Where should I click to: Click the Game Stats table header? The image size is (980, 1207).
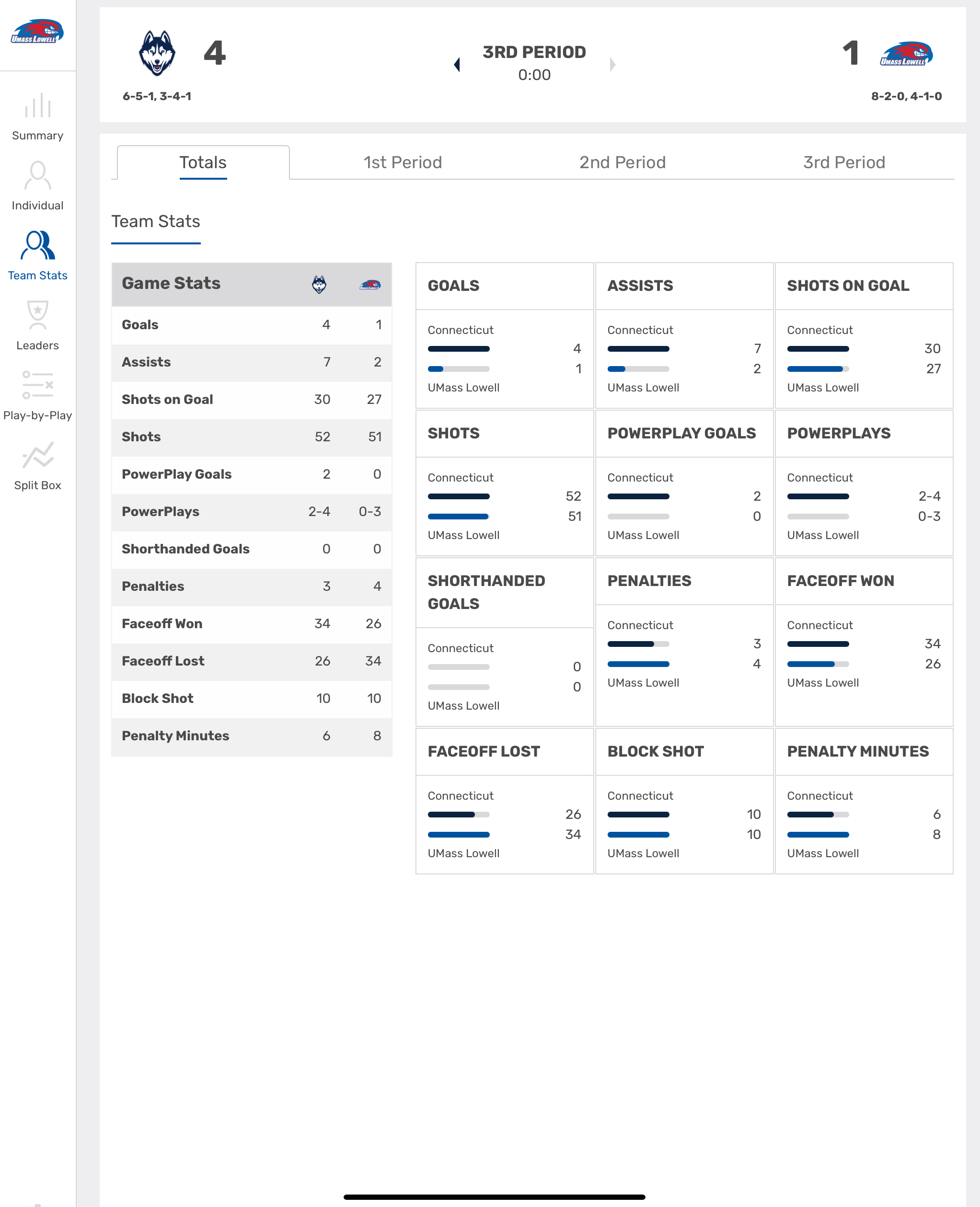tap(252, 284)
